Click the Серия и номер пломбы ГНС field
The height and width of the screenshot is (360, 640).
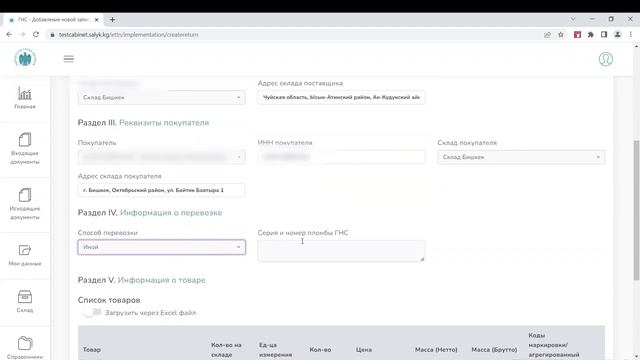click(x=341, y=251)
